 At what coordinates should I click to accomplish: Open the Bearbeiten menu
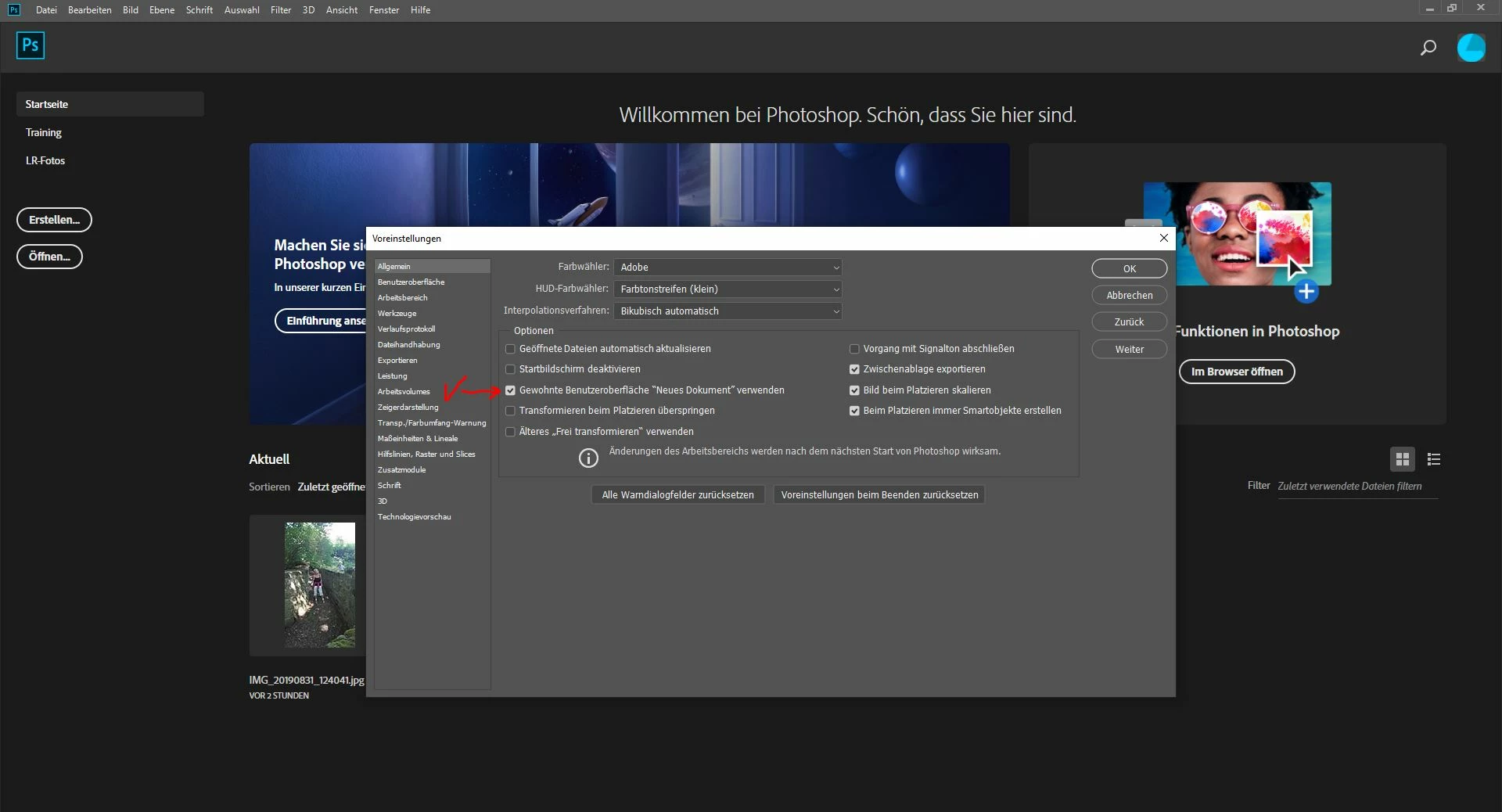pyautogui.click(x=90, y=10)
